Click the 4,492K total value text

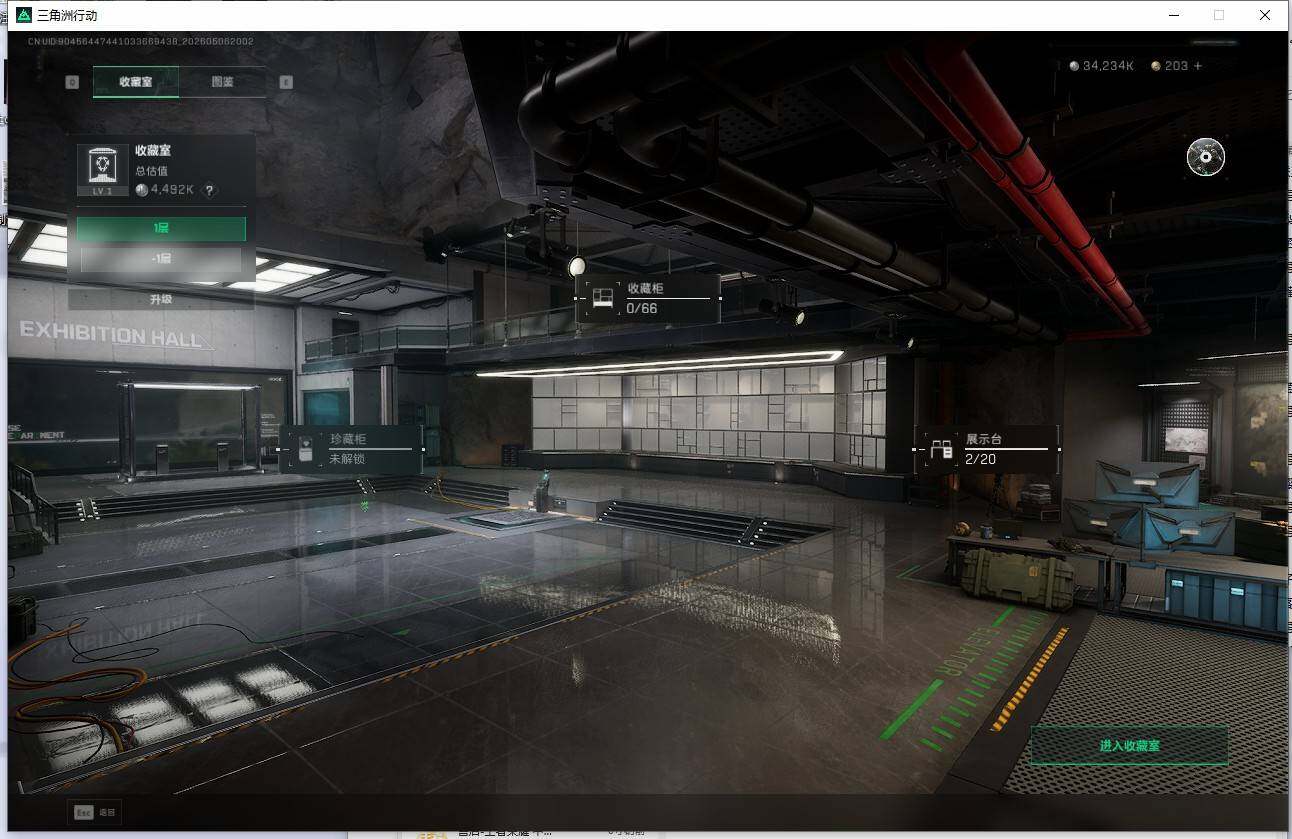[x=174, y=190]
